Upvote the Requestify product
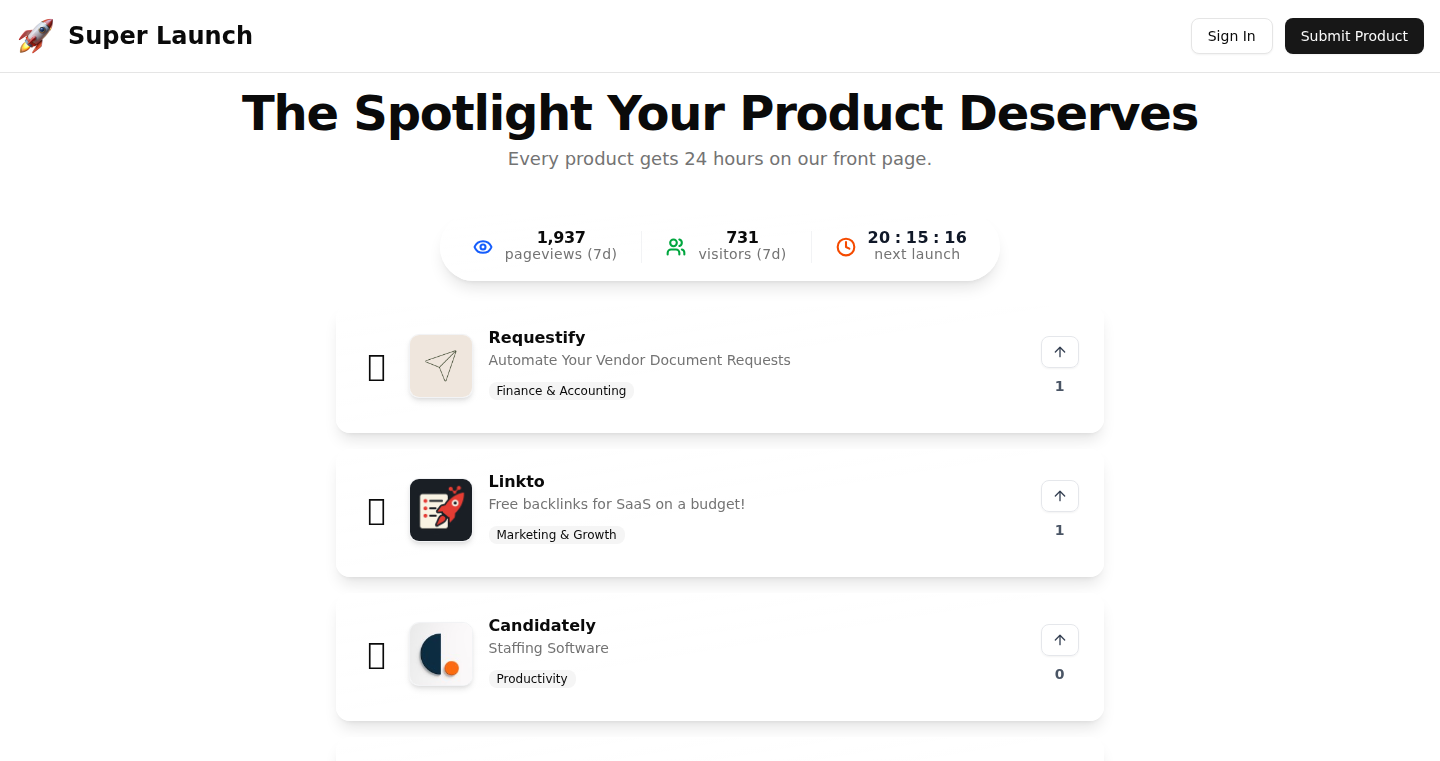The height and width of the screenshot is (761, 1440). pyautogui.click(x=1060, y=352)
